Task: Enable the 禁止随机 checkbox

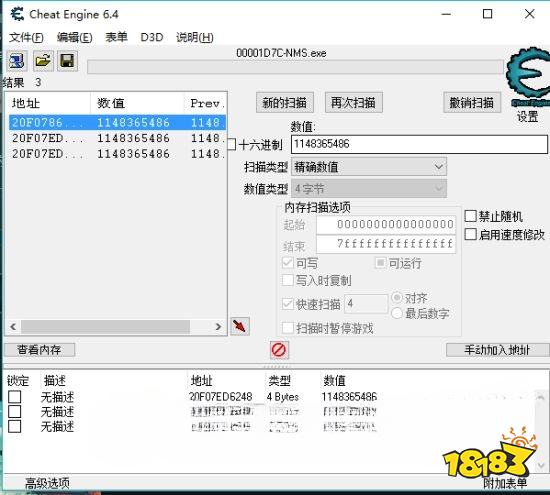Action: pyautogui.click(x=470, y=216)
